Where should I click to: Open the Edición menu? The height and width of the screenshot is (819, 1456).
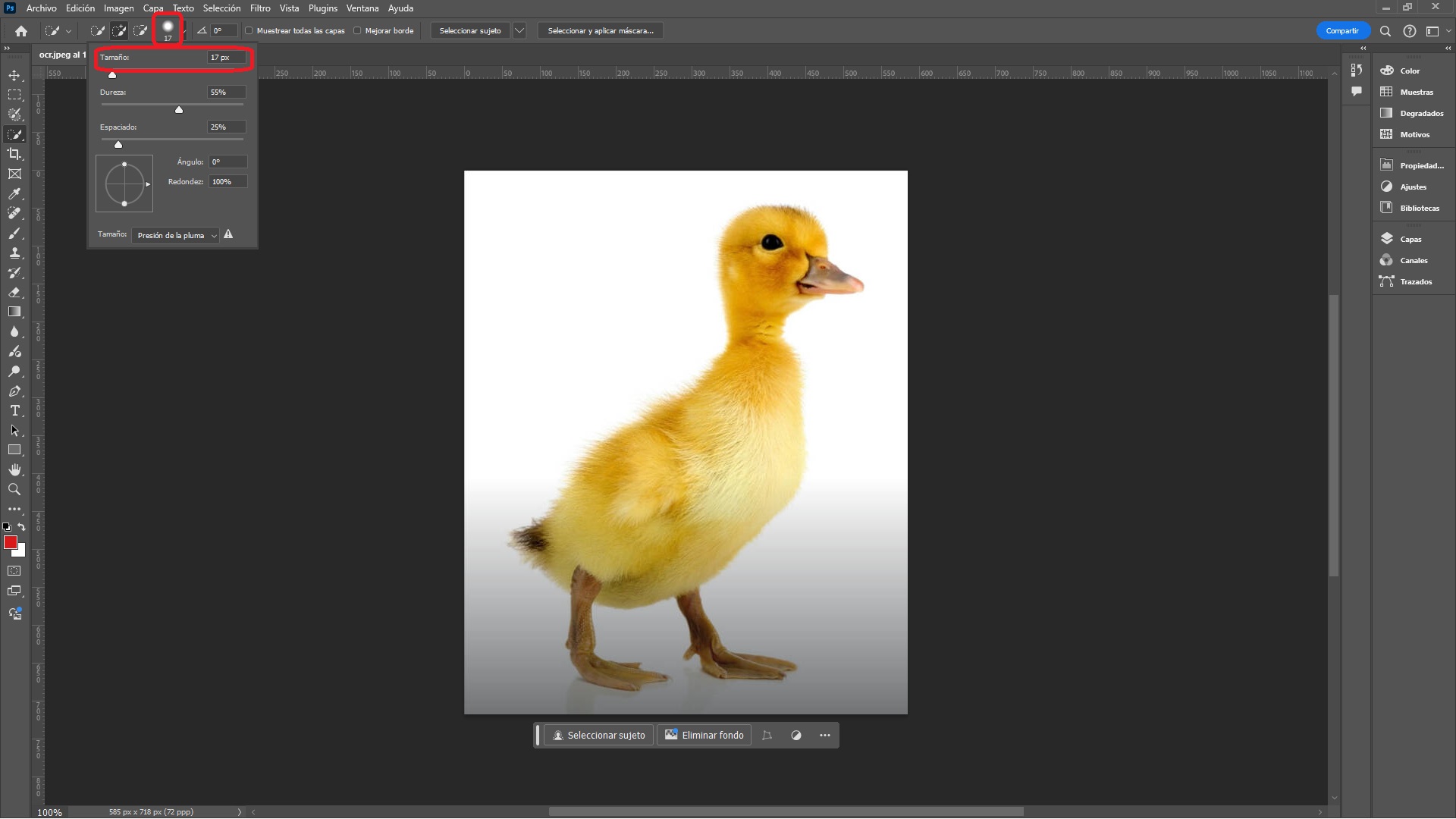(x=80, y=8)
